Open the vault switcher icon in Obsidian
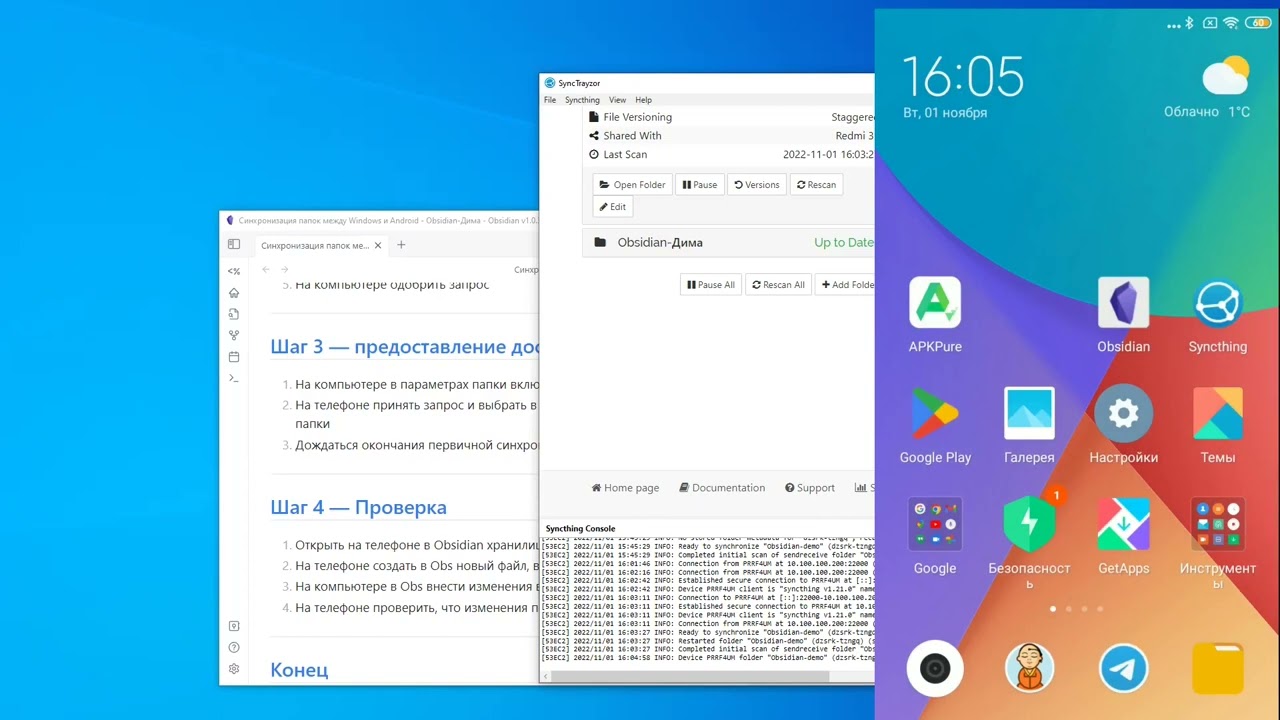1280x720 pixels. pos(233,626)
